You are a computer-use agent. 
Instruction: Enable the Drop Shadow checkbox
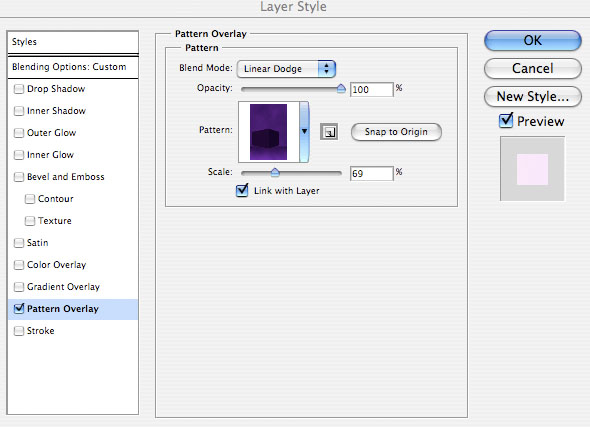tap(18, 89)
